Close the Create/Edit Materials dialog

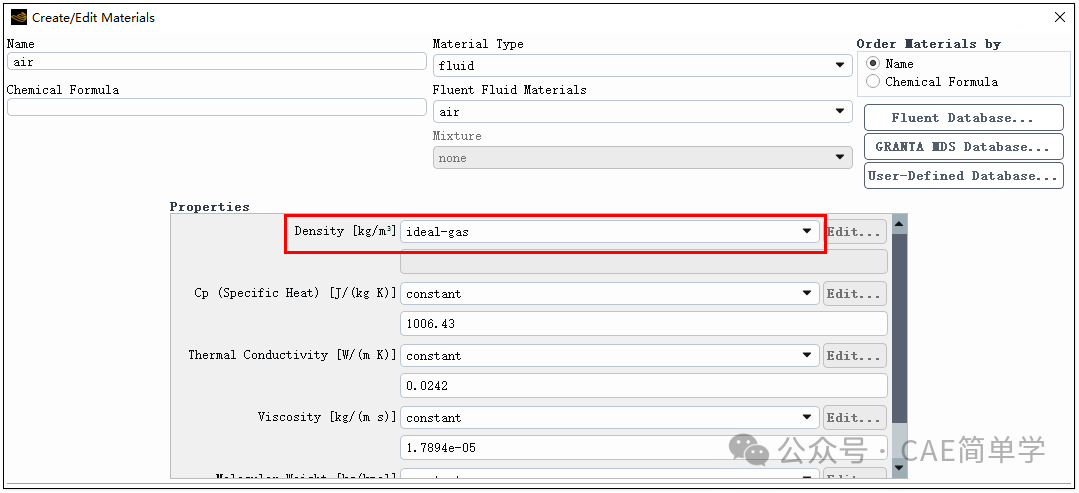[1060, 17]
